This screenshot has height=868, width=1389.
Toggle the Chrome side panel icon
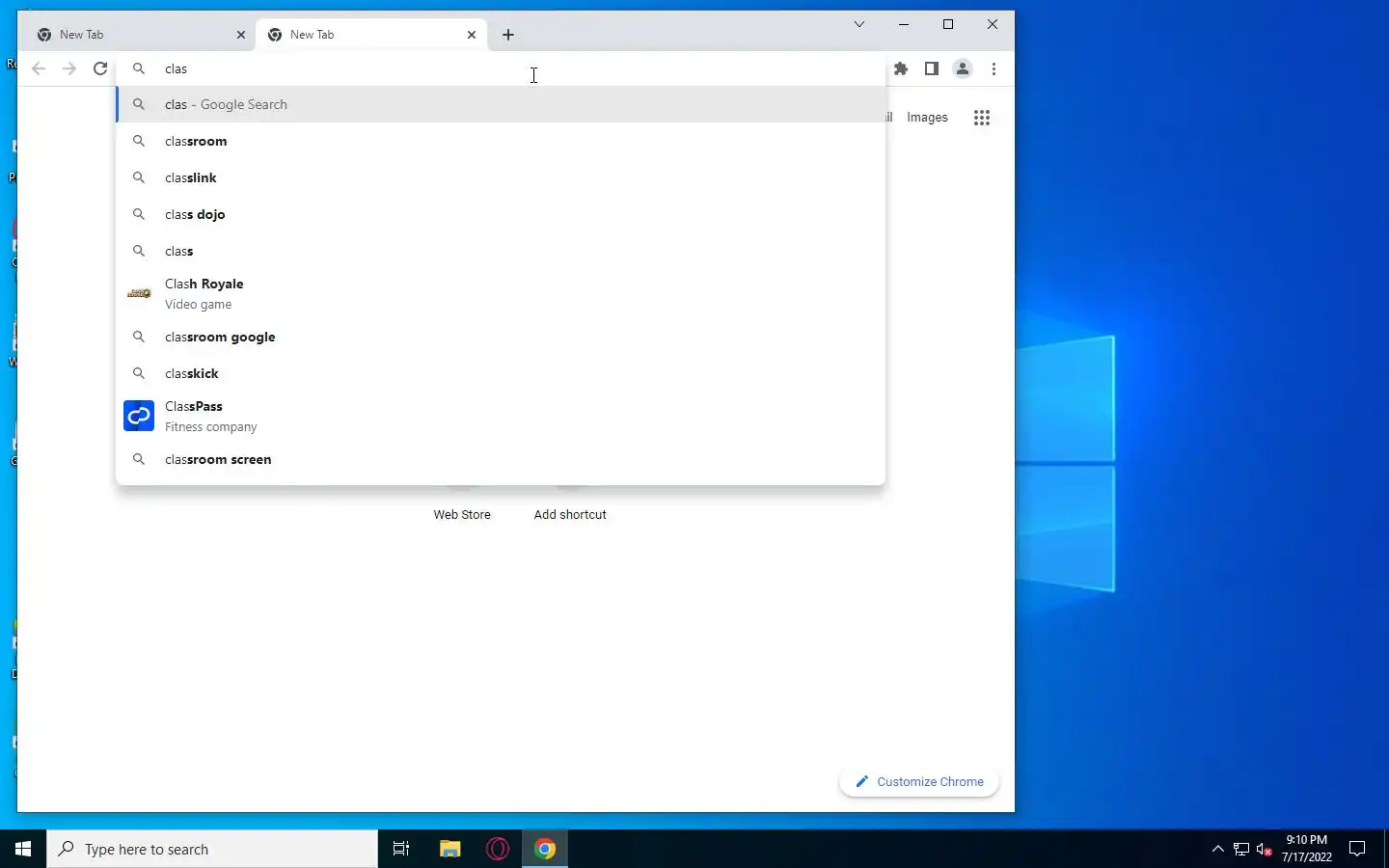click(932, 68)
